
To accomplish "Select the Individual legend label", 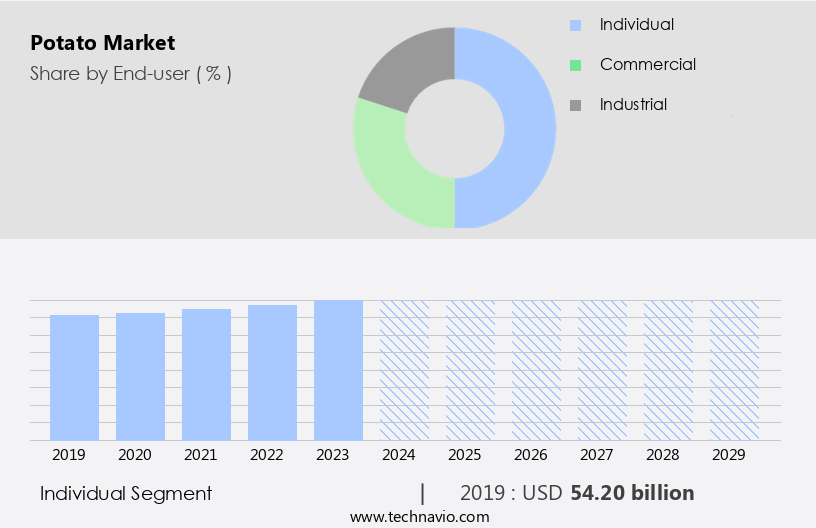I will (x=636, y=25).
